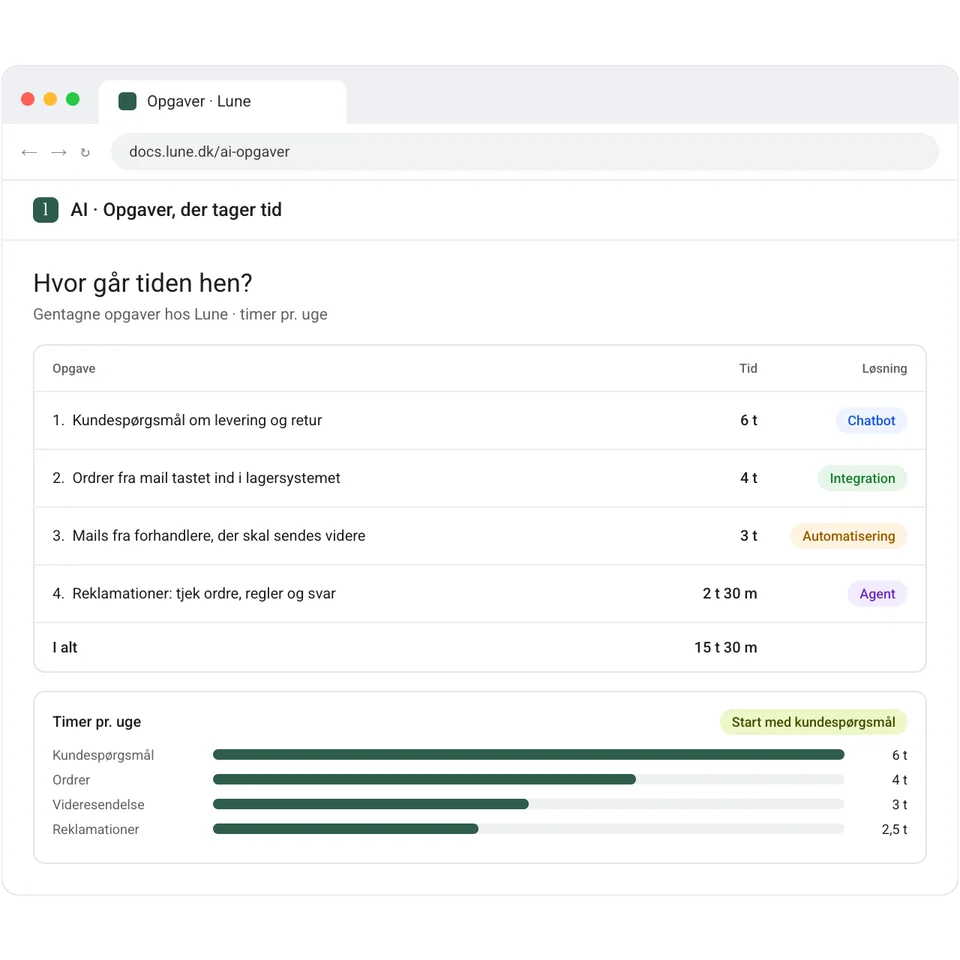Click the Timer pr. uge chart title

[x=97, y=722]
